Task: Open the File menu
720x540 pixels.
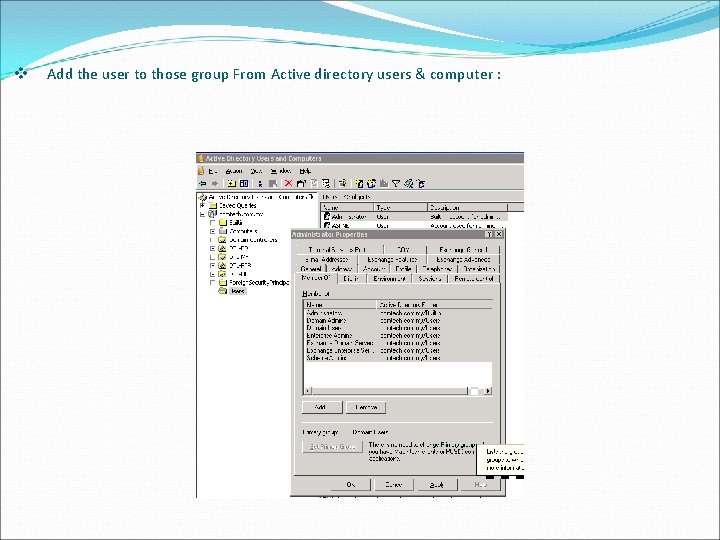Action: pos(213,171)
